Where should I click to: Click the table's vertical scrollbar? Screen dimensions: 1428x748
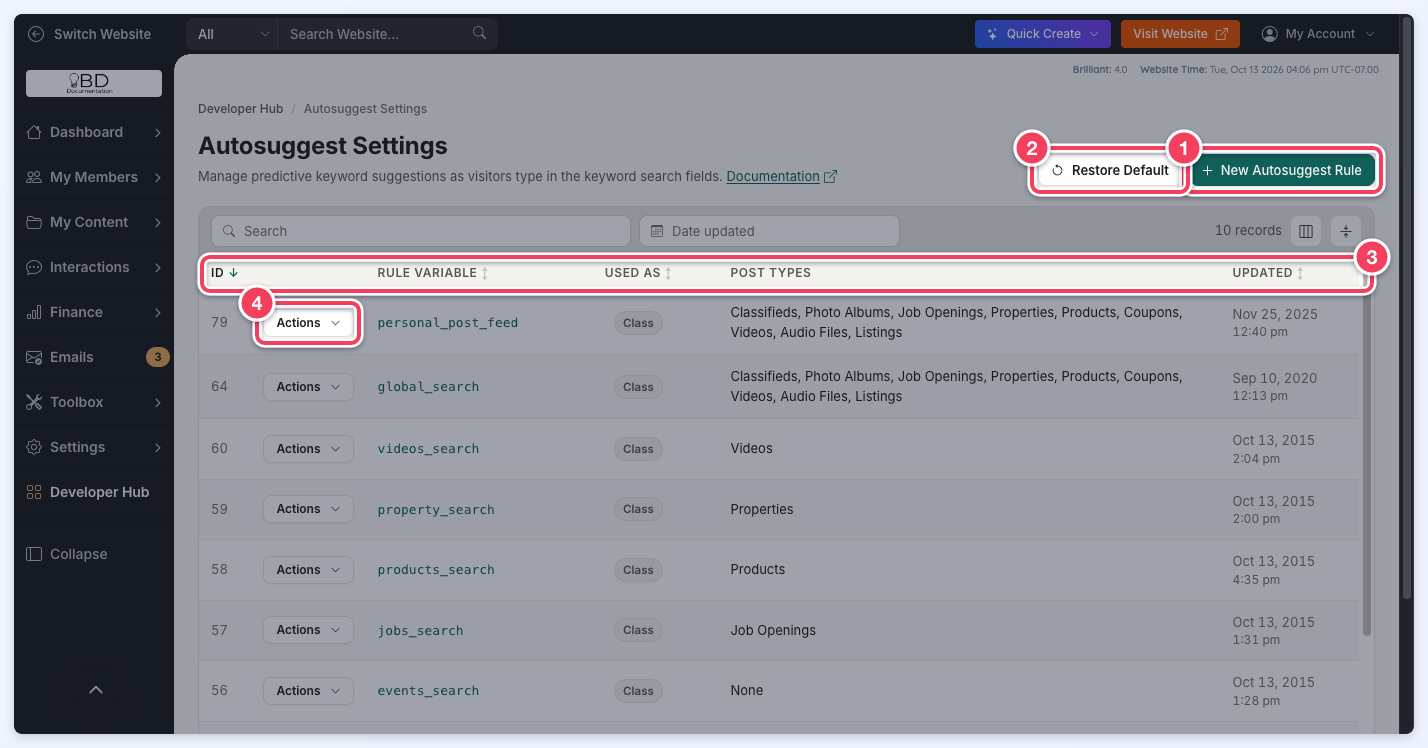1367,460
